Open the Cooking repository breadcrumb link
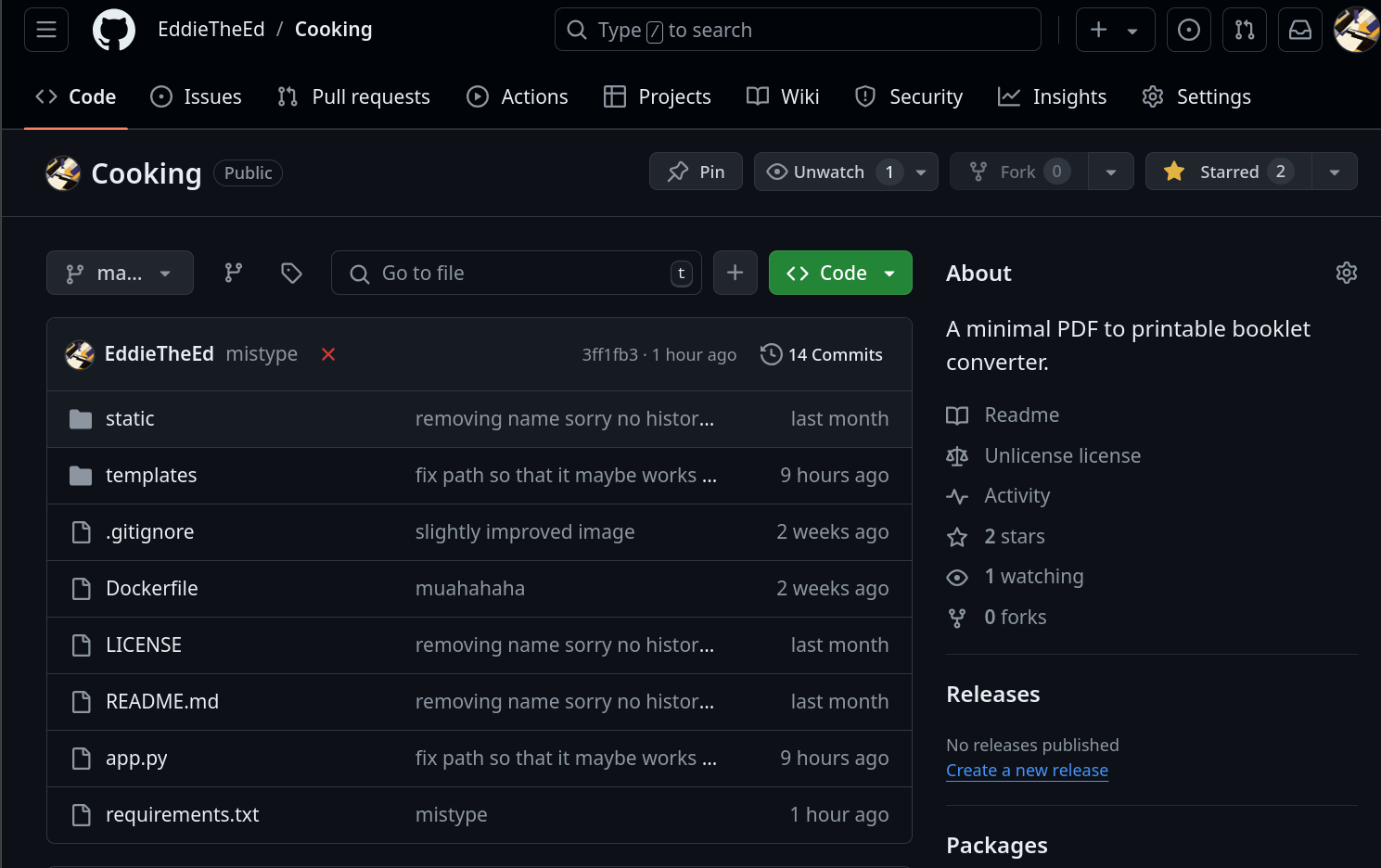This screenshot has height=868, width=1381. 333,30
